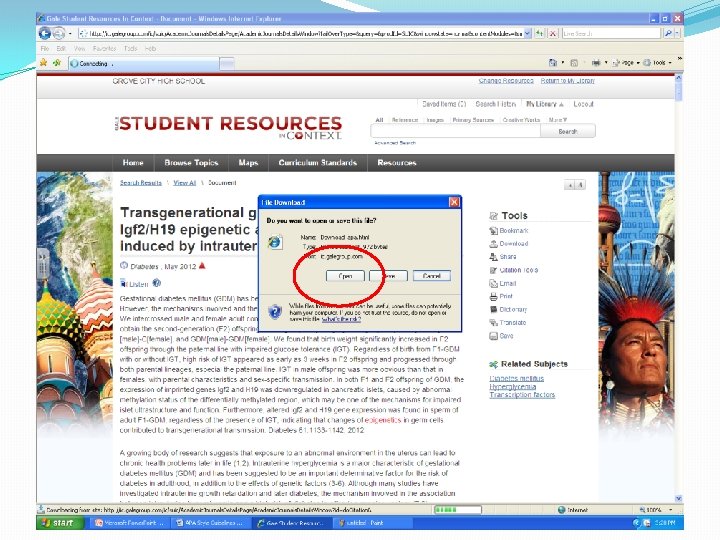Click the Download tool in Tools list
The image size is (720, 540).
(509, 244)
